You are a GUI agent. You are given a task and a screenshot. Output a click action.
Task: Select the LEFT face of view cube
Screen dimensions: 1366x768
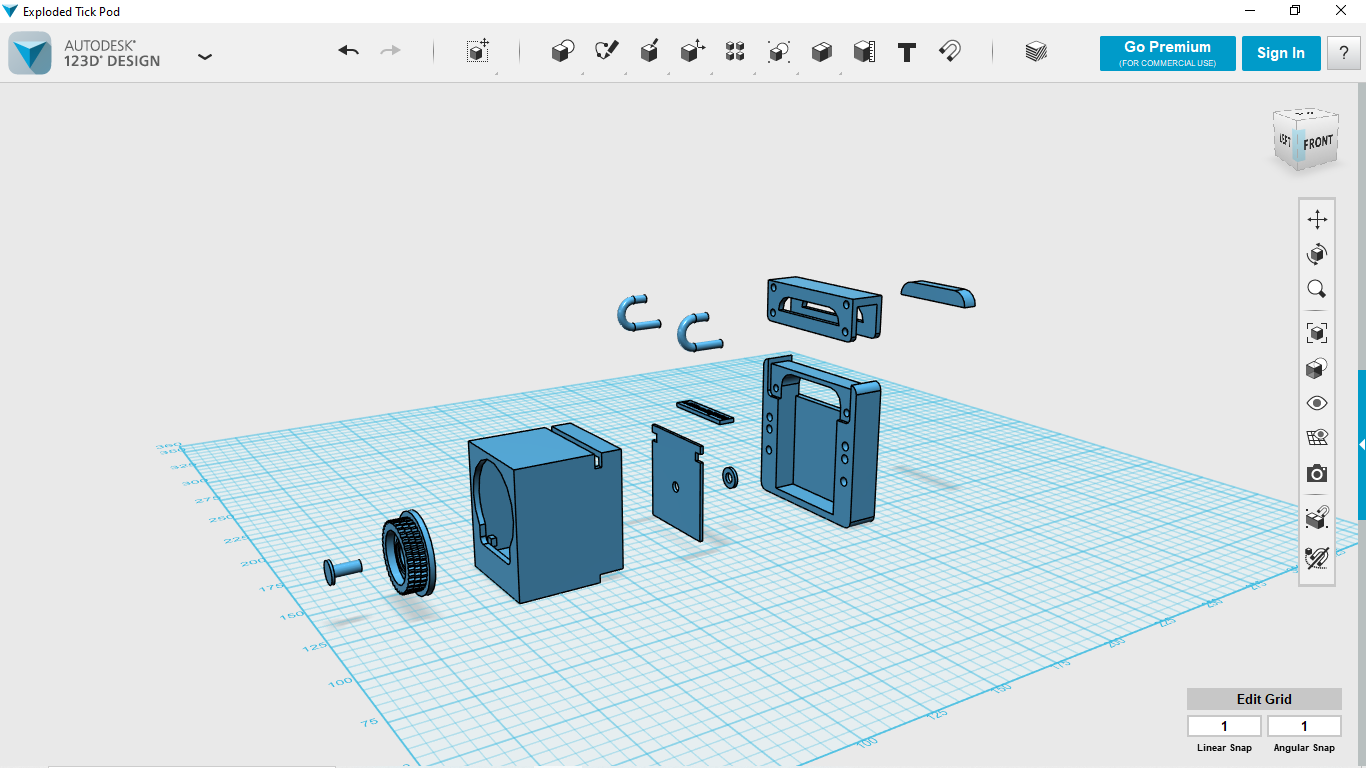(x=1284, y=140)
